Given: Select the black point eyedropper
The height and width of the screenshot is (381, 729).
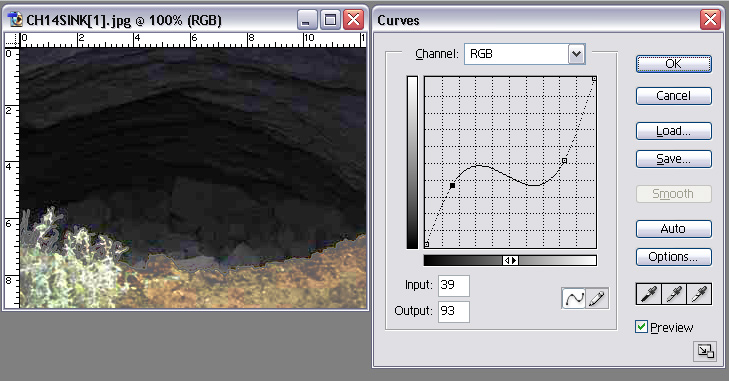Looking at the screenshot, I should [648, 294].
